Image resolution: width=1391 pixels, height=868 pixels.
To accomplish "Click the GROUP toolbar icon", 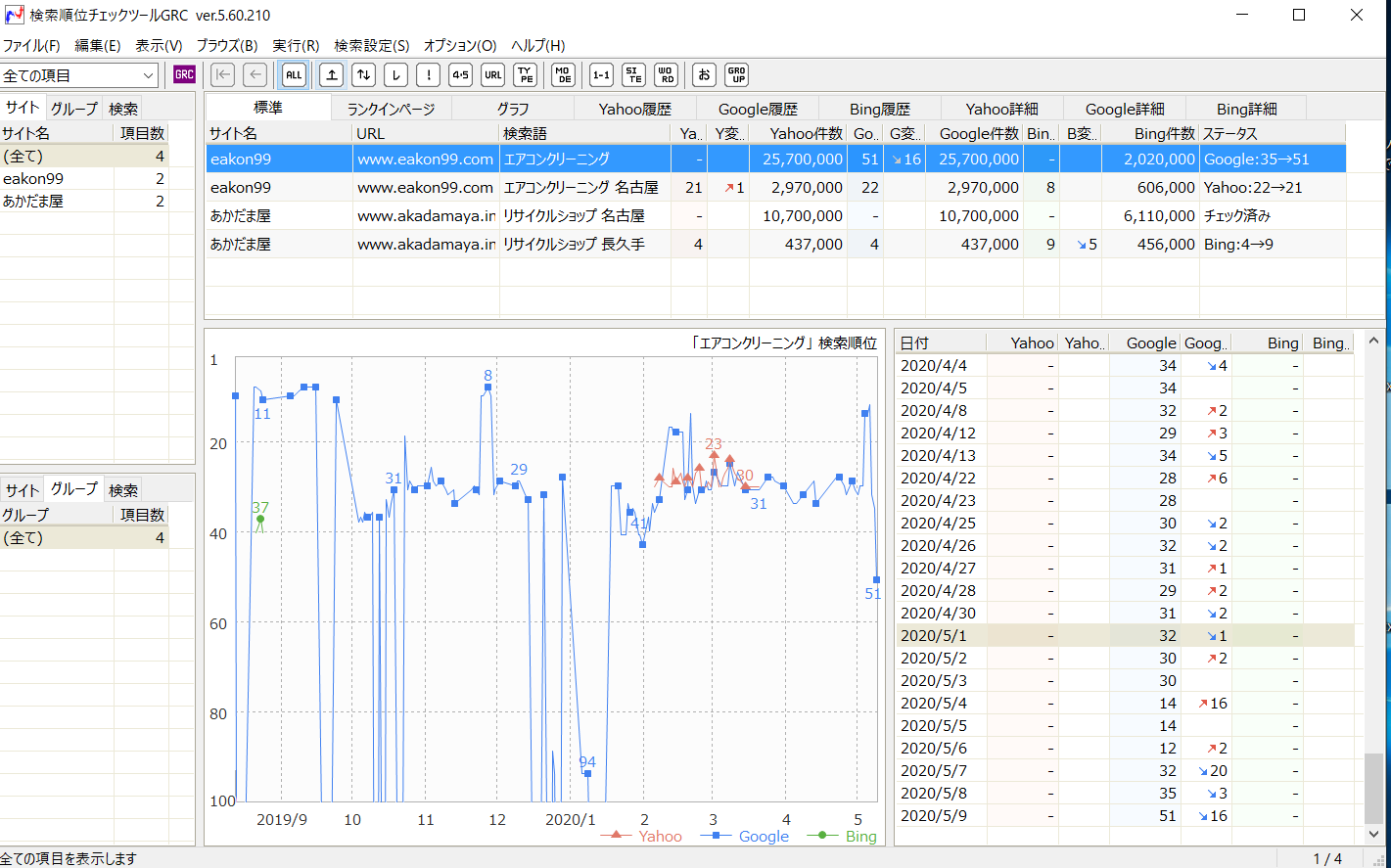I will (736, 74).
